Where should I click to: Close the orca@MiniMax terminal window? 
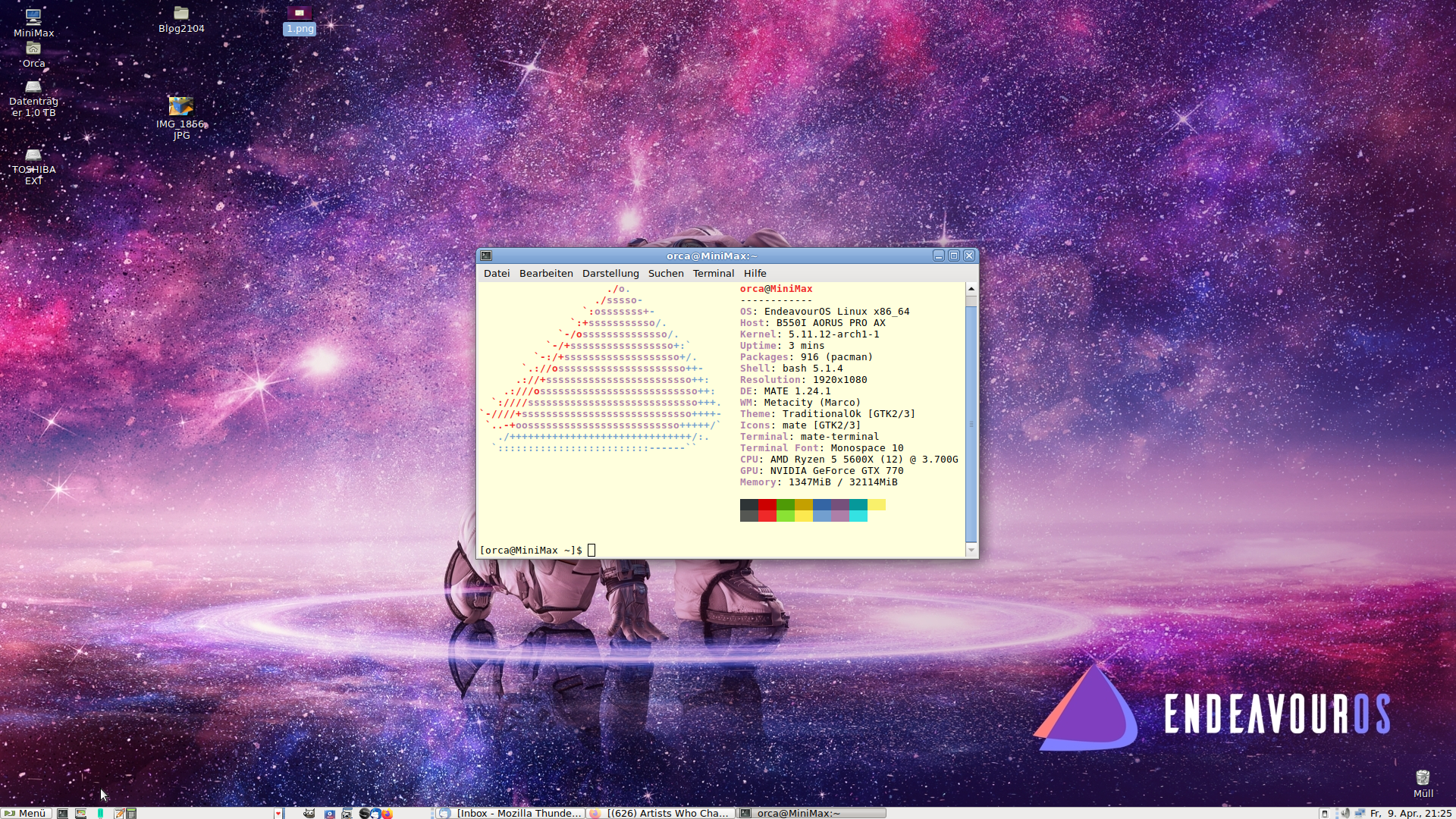tap(969, 256)
